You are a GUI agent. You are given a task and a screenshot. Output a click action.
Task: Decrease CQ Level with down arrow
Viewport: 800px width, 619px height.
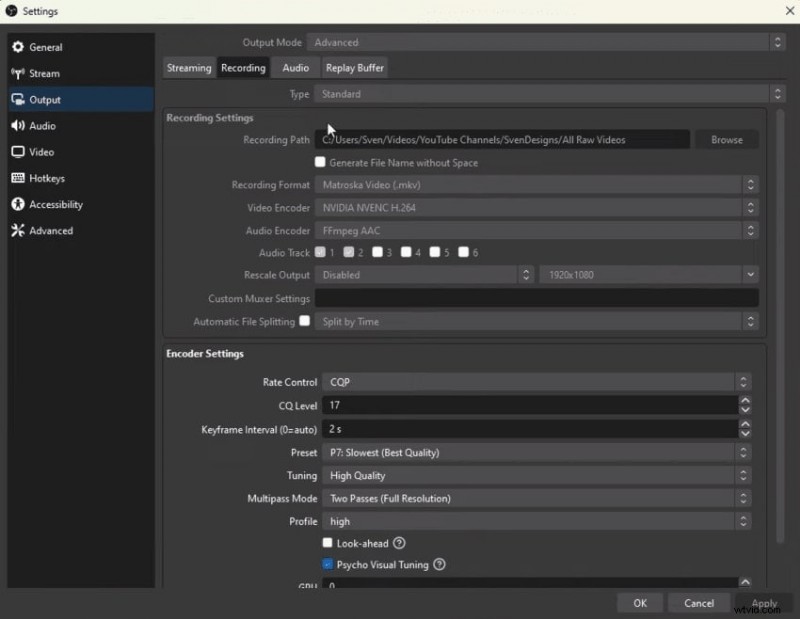click(745, 410)
